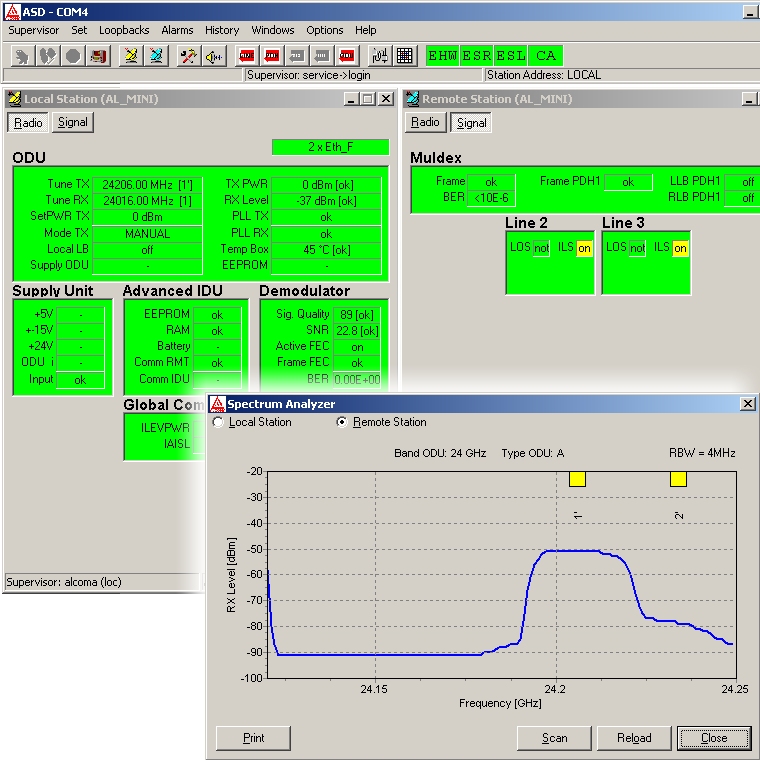Open the Options menu
760x760 pixels.
click(x=325, y=30)
